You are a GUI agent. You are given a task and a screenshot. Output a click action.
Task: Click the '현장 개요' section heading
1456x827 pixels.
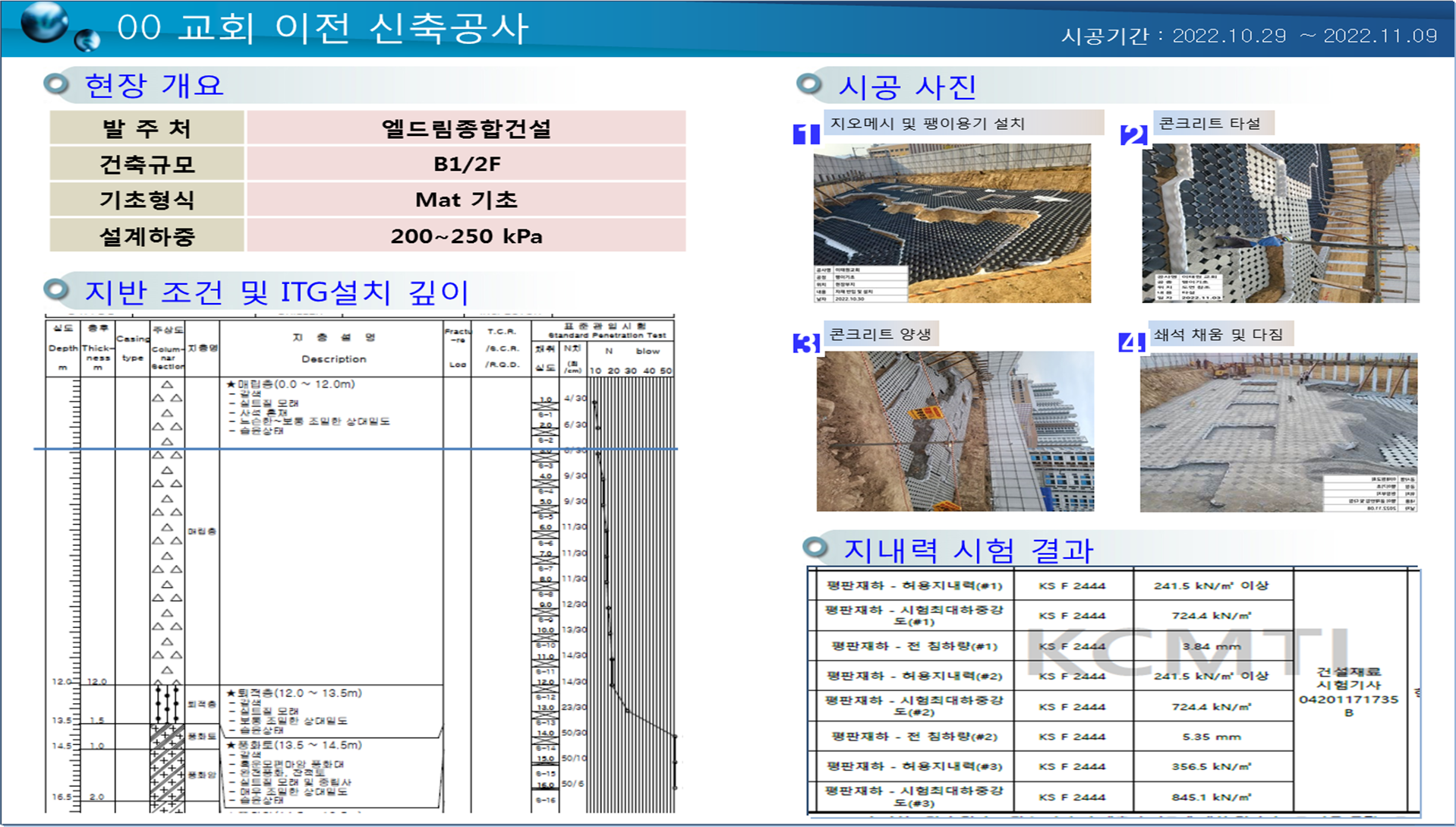(x=154, y=85)
